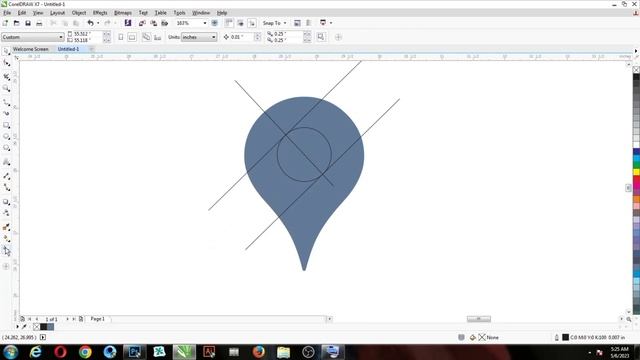Click the Undo arrow icon
The image size is (640, 360).
pyautogui.click(x=91, y=23)
